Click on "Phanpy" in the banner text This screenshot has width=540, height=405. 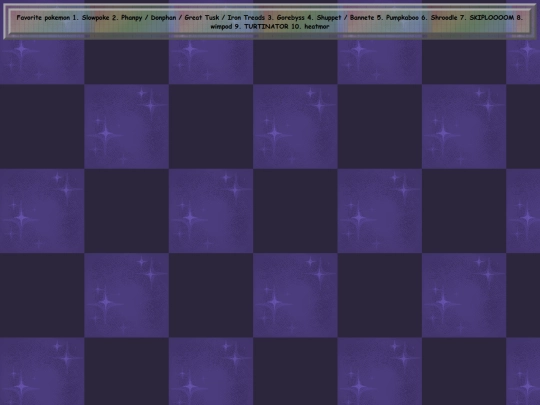tap(132, 18)
